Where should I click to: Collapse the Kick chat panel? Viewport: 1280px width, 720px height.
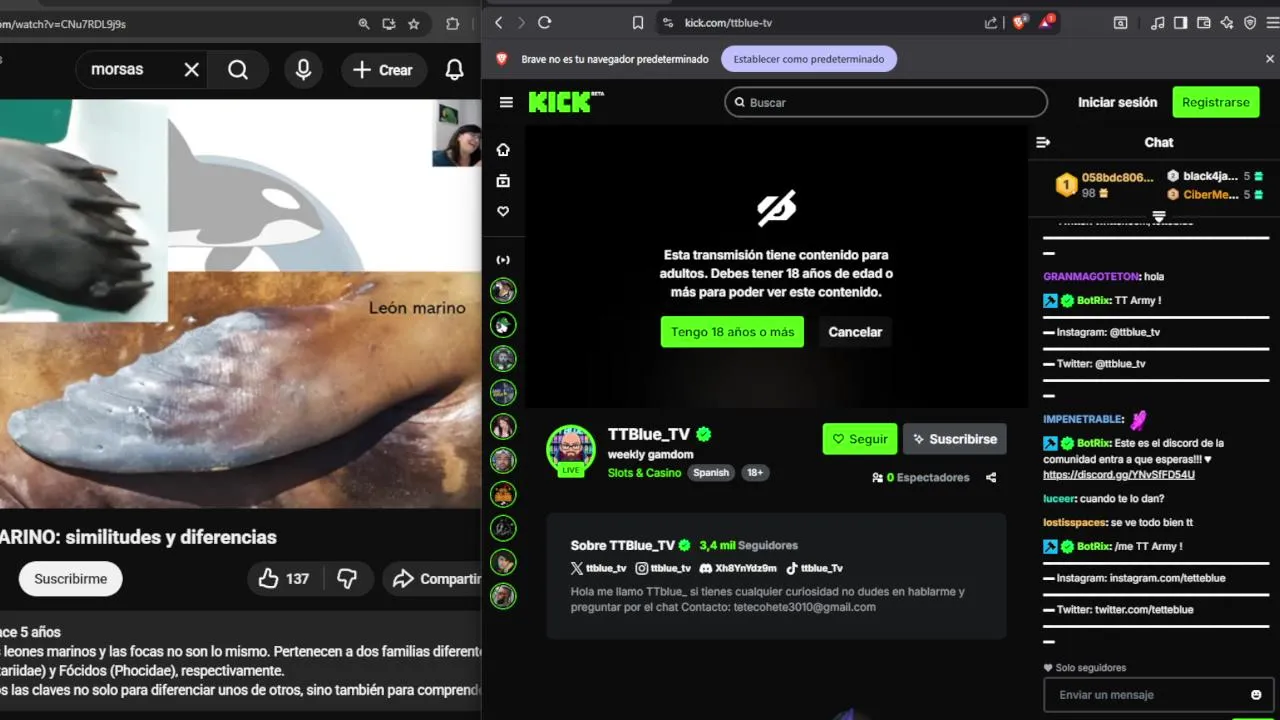click(1043, 142)
